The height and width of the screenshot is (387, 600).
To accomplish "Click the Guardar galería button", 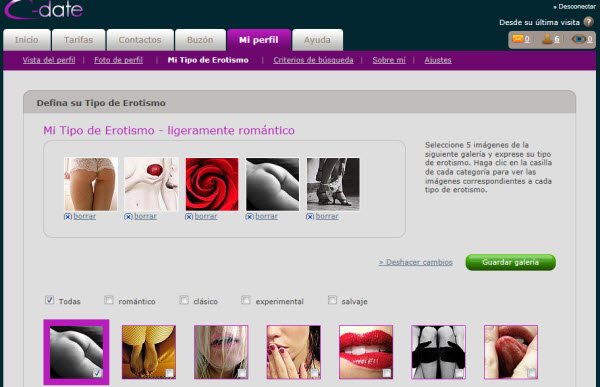I will pyautogui.click(x=510, y=262).
